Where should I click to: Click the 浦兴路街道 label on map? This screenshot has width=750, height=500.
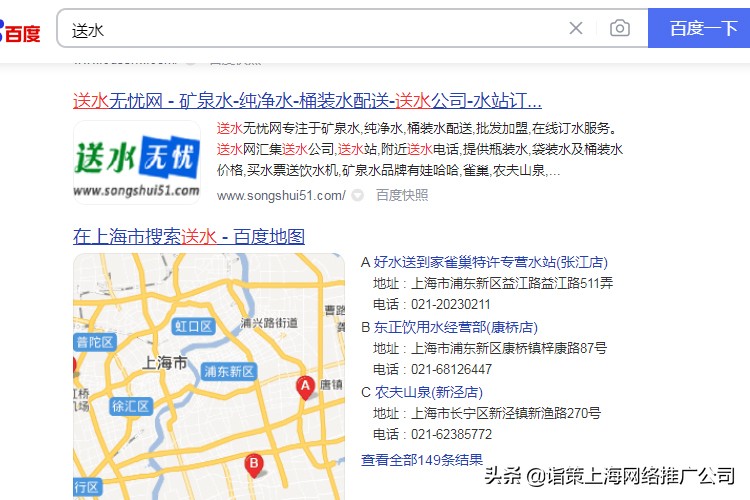(x=269, y=323)
